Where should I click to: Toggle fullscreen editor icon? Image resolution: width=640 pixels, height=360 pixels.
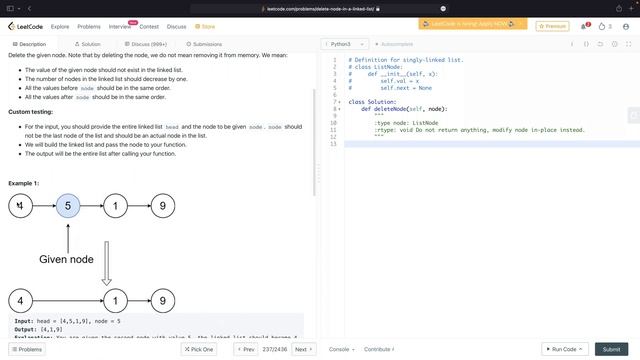pos(629,44)
